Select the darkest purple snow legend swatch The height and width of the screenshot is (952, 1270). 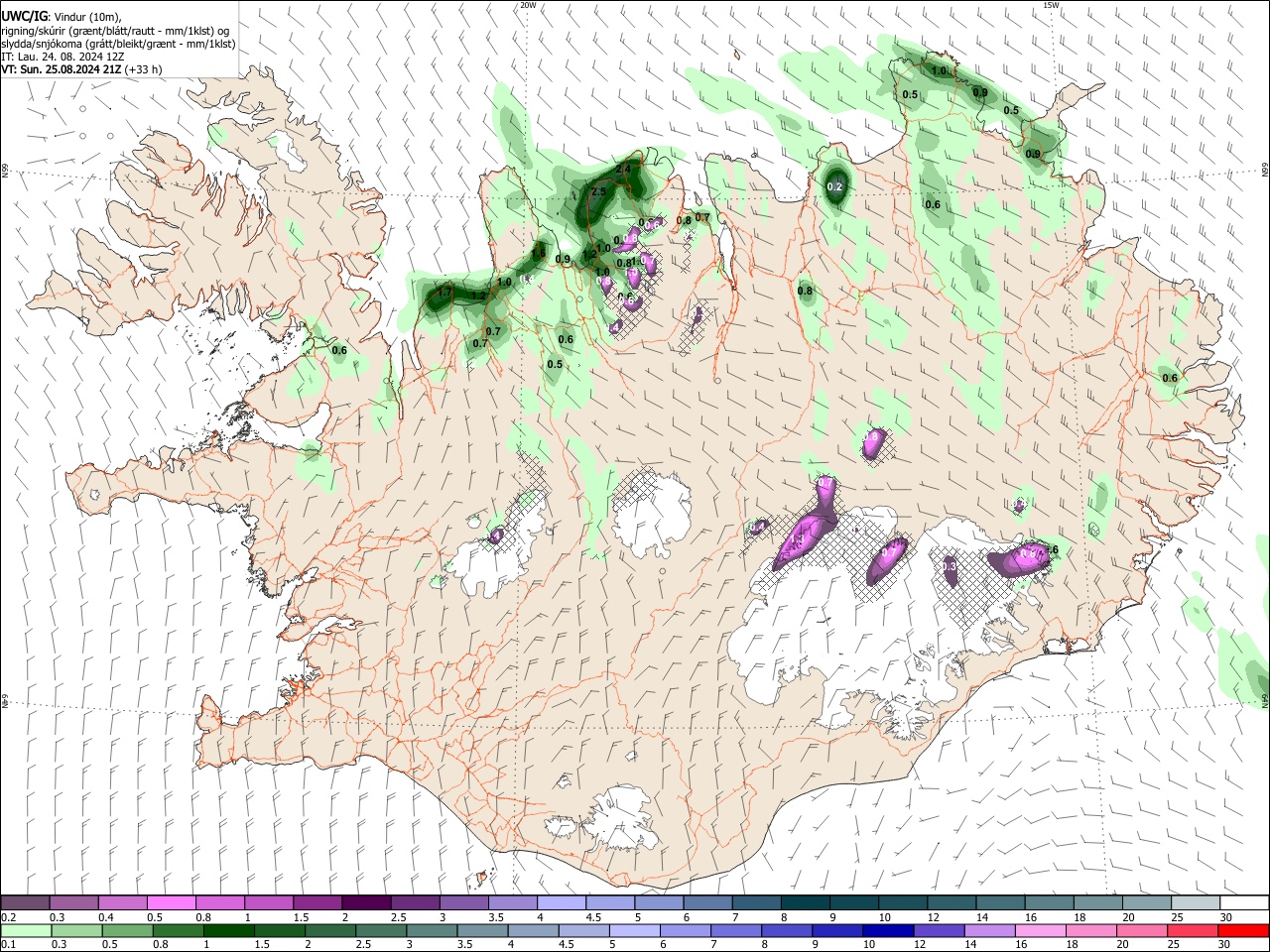(365, 903)
